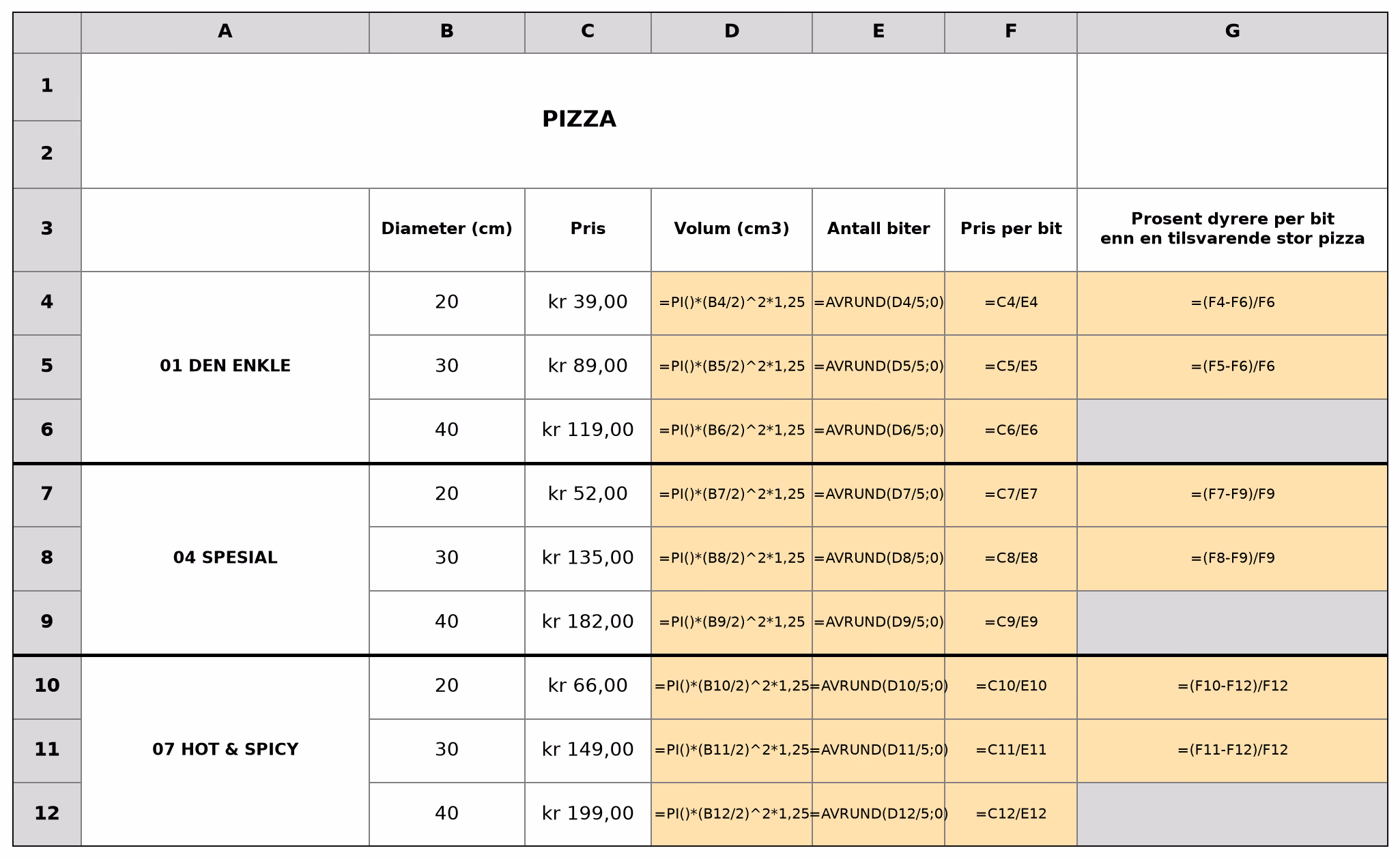Click the merged PIZZA title cell
1400x859 pixels.
(579, 120)
